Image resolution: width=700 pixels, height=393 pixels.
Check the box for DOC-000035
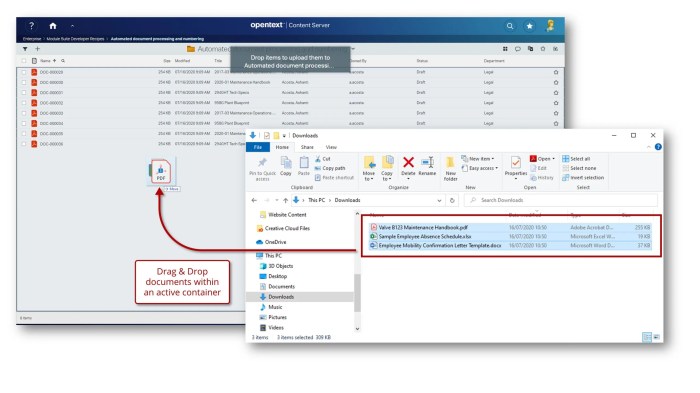24,134
